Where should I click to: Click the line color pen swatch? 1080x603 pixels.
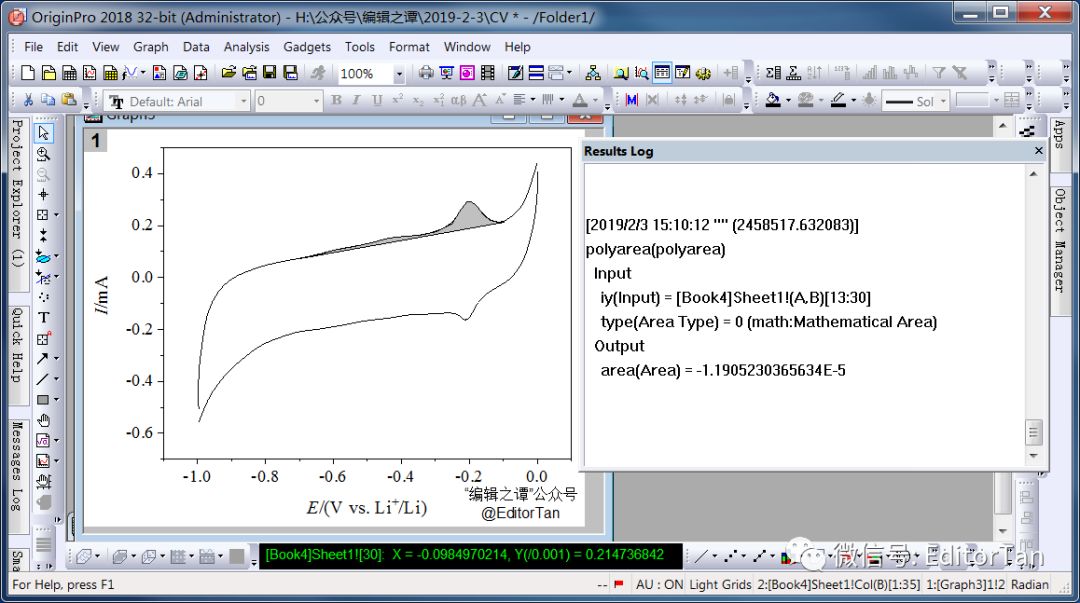[x=838, y=101]
